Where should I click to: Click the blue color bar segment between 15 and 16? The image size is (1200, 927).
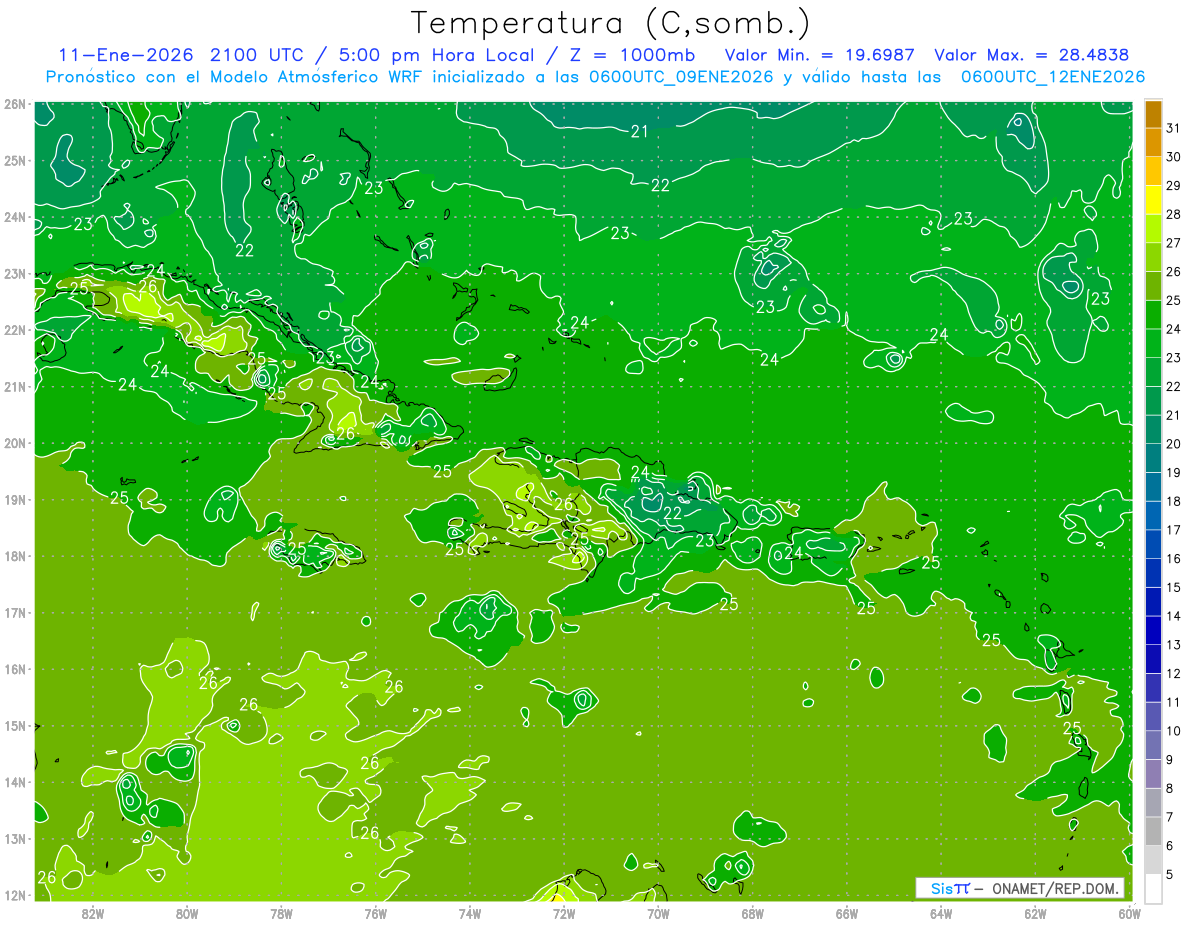tap(1153, 573)
